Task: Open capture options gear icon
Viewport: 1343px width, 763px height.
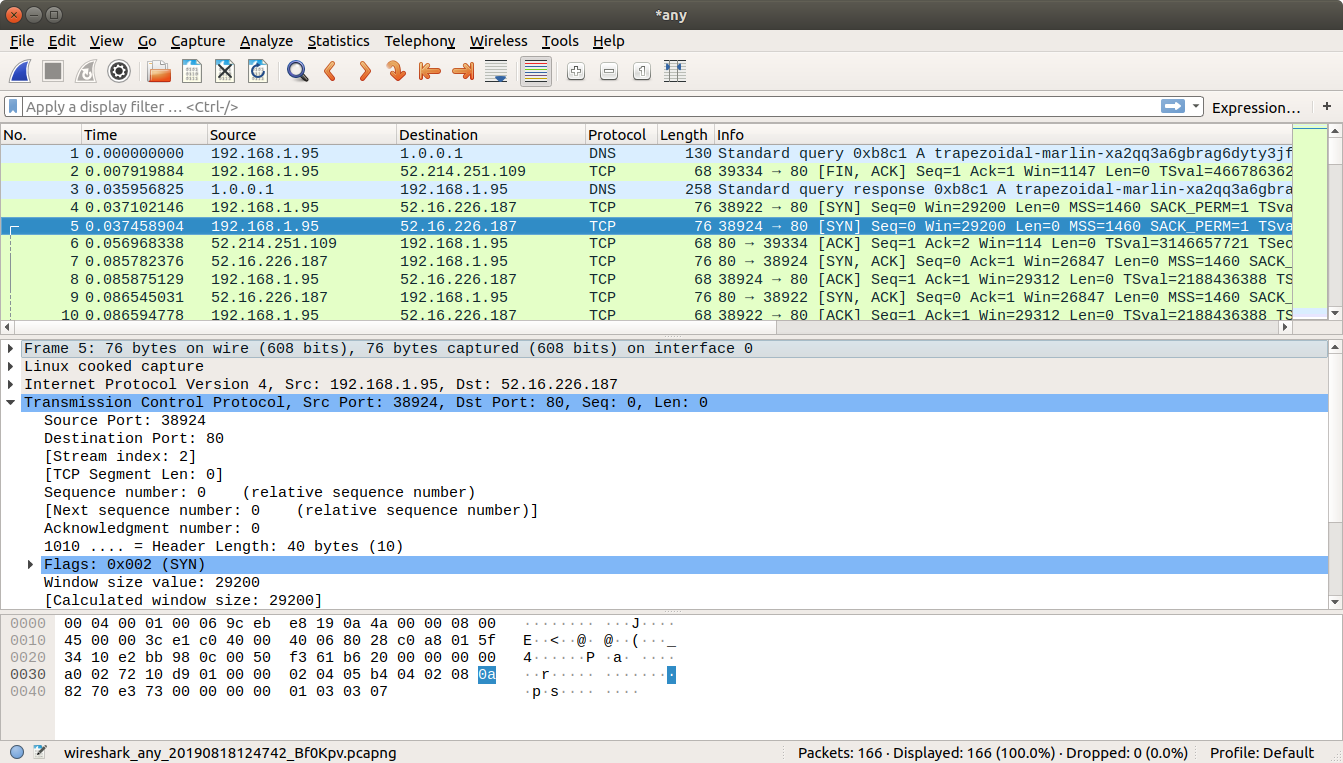Action: coord(119,71)
